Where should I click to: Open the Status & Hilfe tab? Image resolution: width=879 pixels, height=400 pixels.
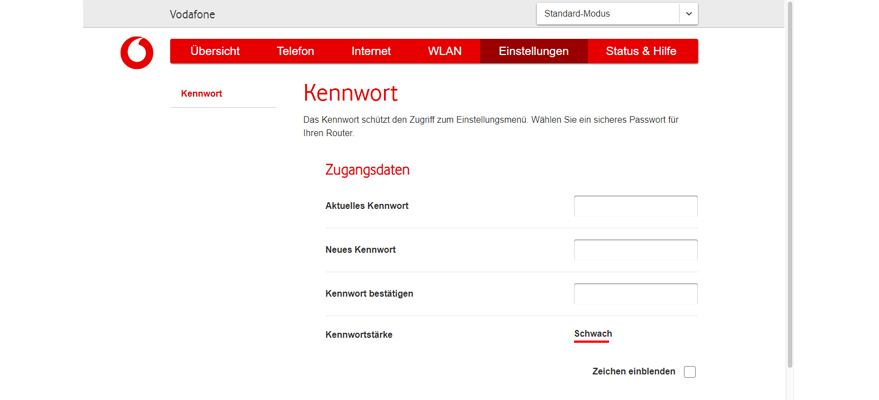point(641,51)
